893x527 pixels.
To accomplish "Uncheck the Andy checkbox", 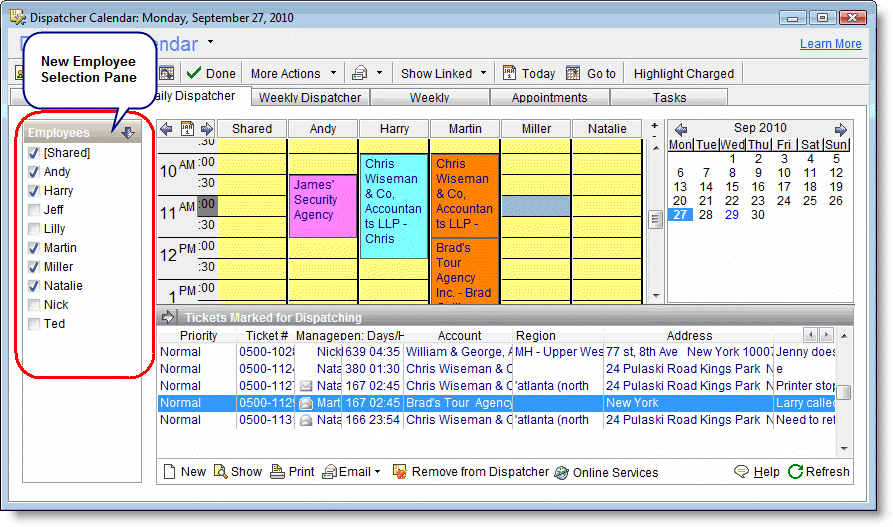I will coord(34,171).
